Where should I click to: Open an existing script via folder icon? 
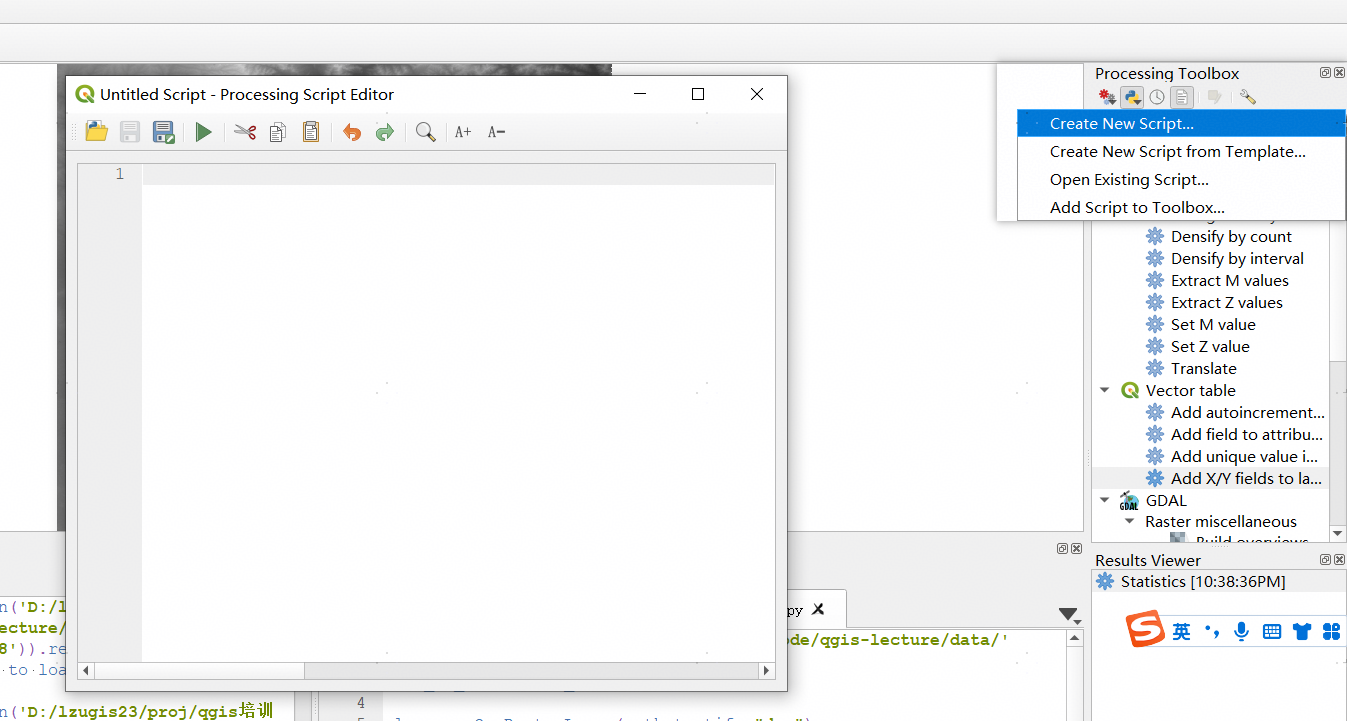[96, 131]
